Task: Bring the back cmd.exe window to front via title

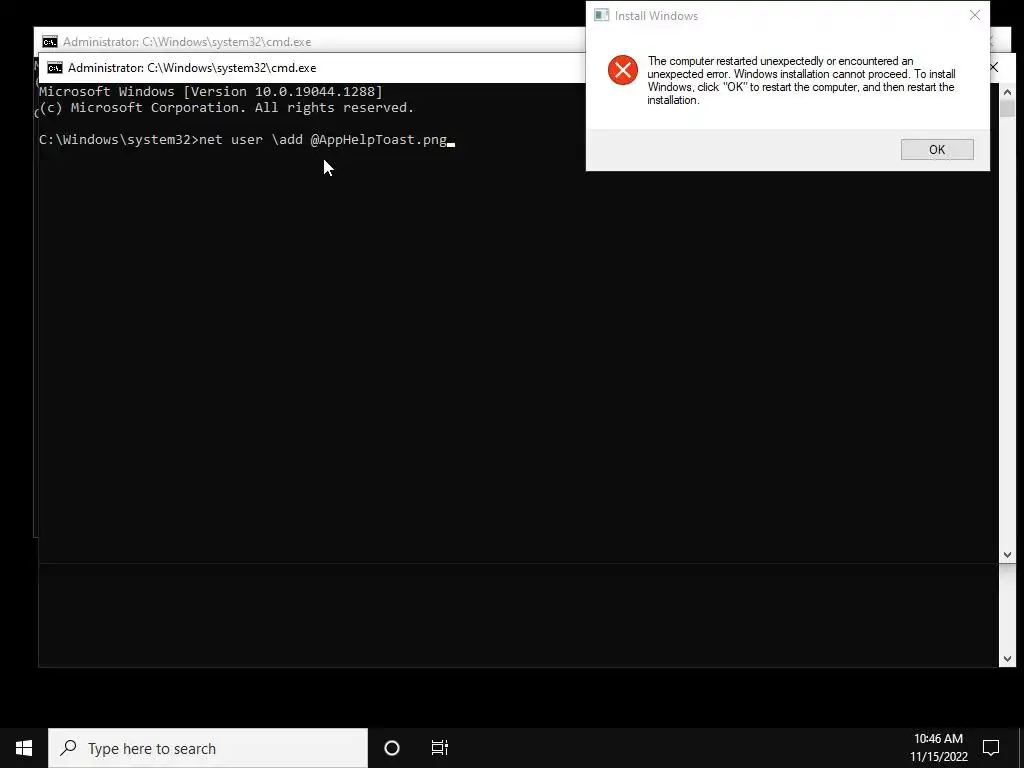Action: 187,42
